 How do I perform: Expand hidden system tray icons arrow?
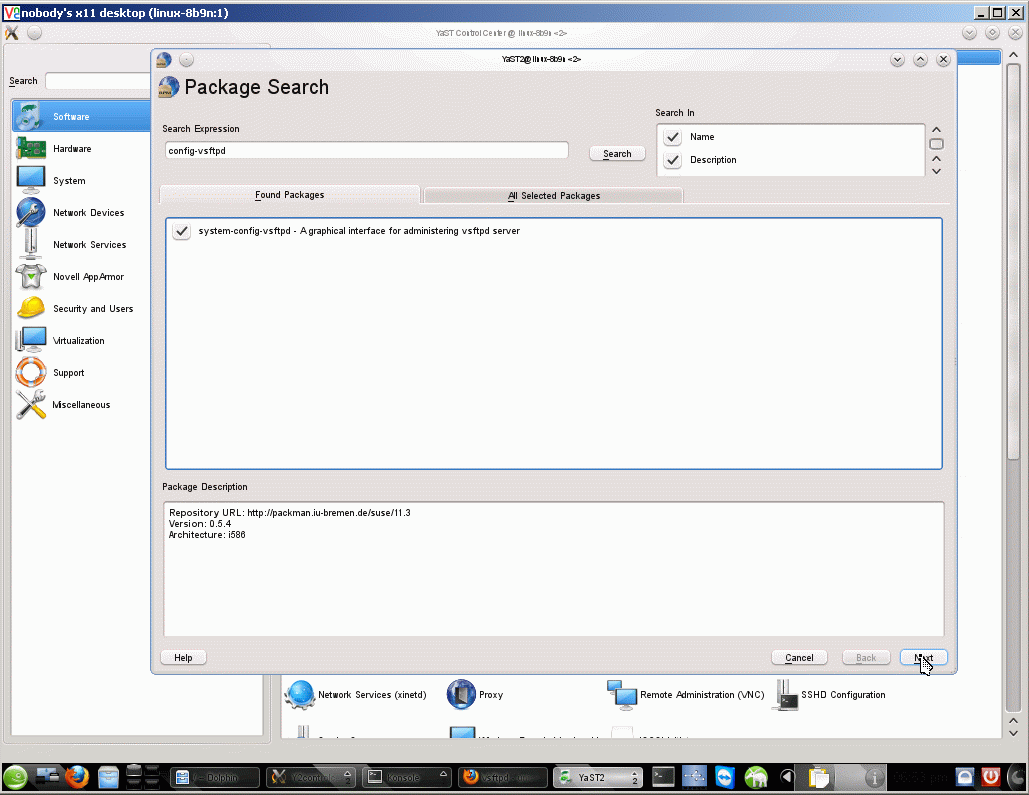click(787, 778)
